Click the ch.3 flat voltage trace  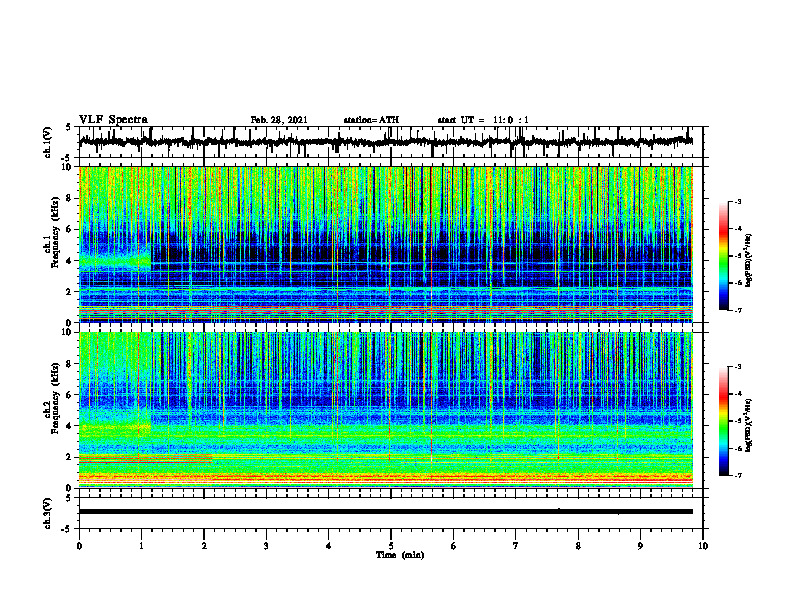(386, 512)
